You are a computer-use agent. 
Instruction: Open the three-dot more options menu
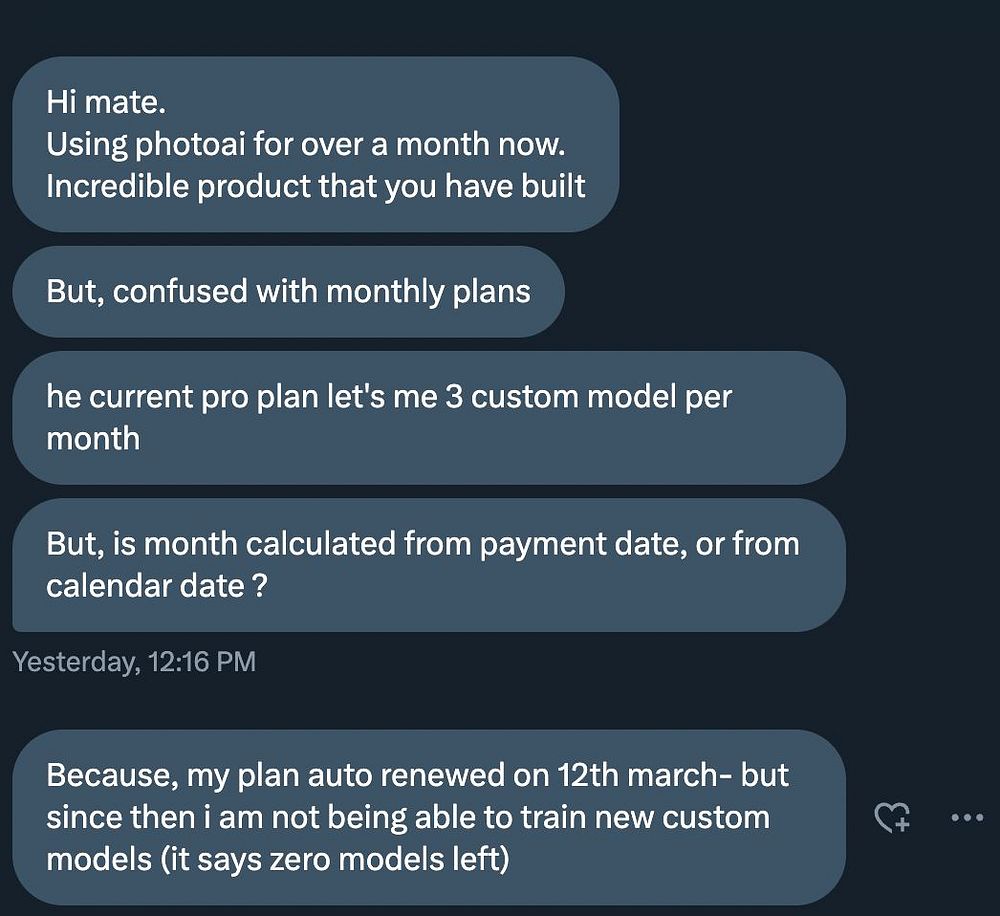pos(966,818)
